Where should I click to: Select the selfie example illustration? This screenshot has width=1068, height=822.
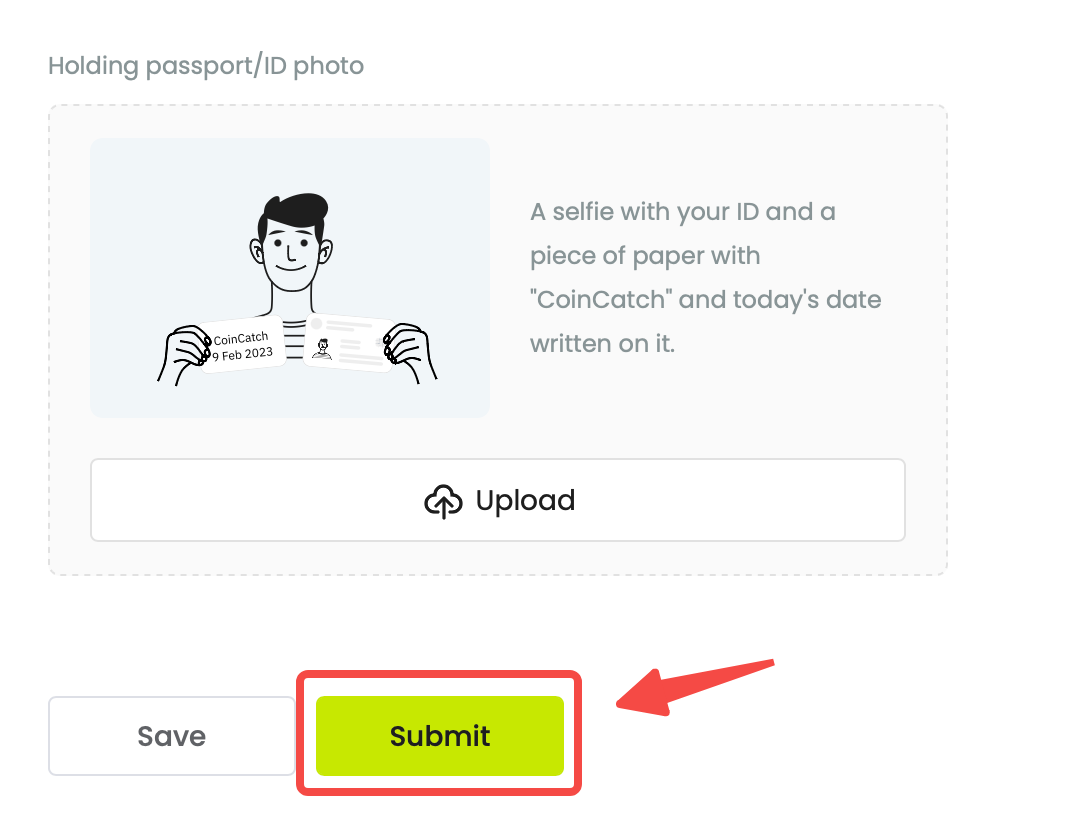tap(290, 278)
